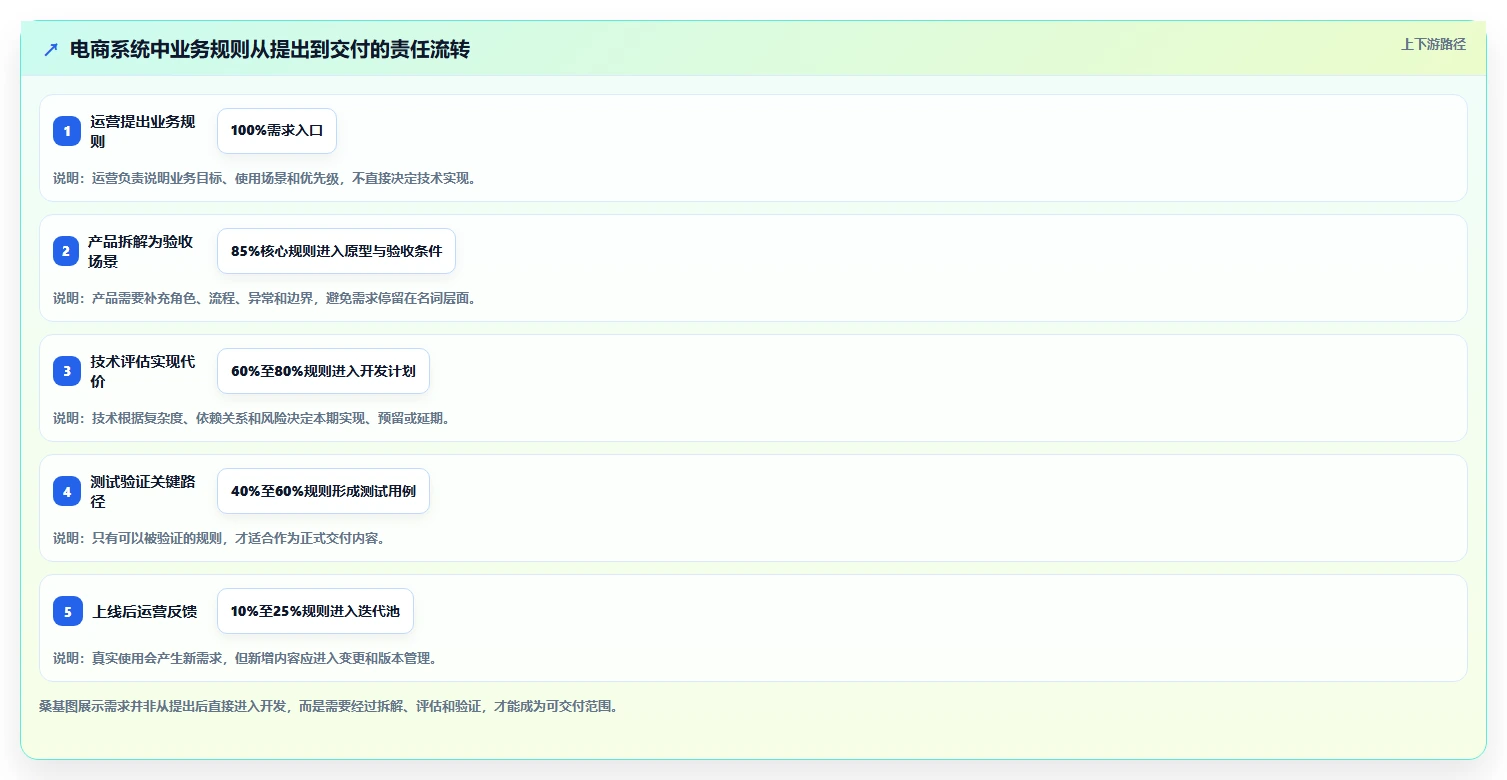Select the 60%至80%规则进入开发计划 pill
The height and width of the screenshot is (780, 1507).
(x=323, y=371)
